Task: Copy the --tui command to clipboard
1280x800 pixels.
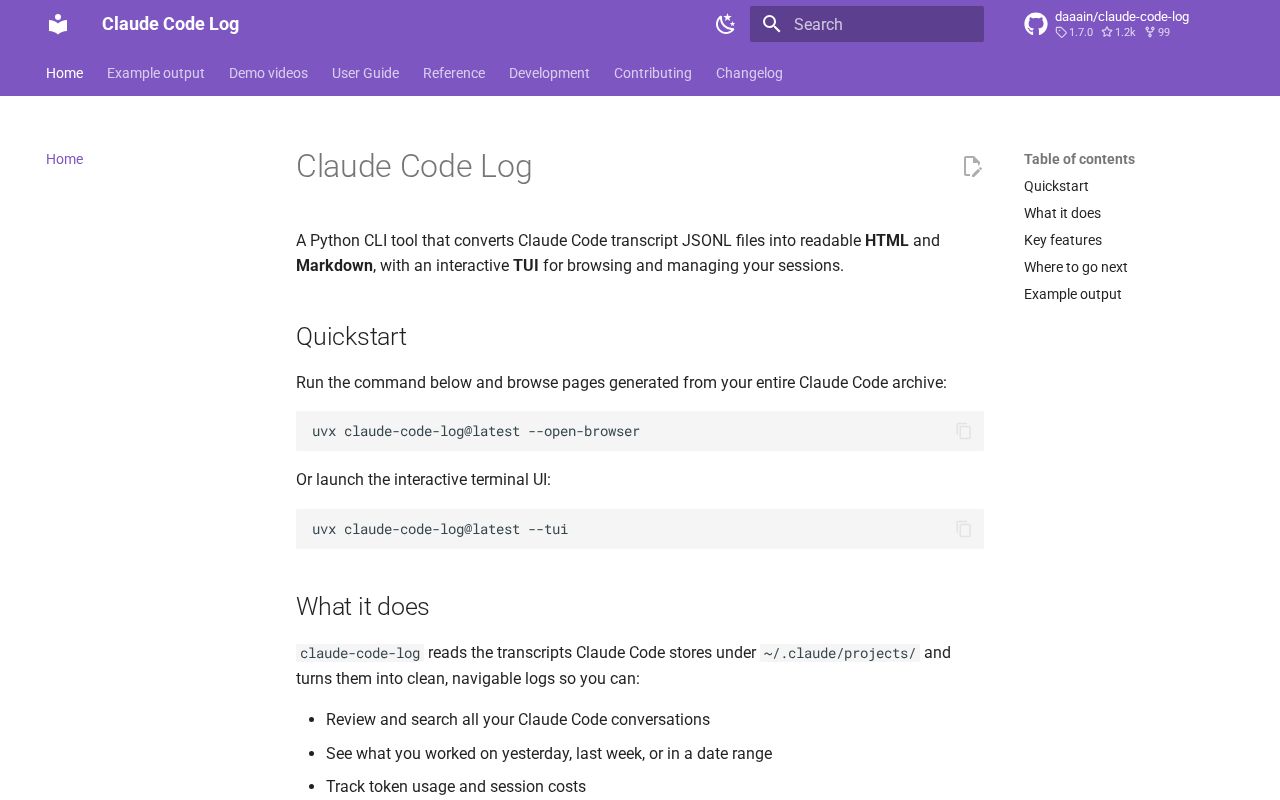Action: click(964, 529)
